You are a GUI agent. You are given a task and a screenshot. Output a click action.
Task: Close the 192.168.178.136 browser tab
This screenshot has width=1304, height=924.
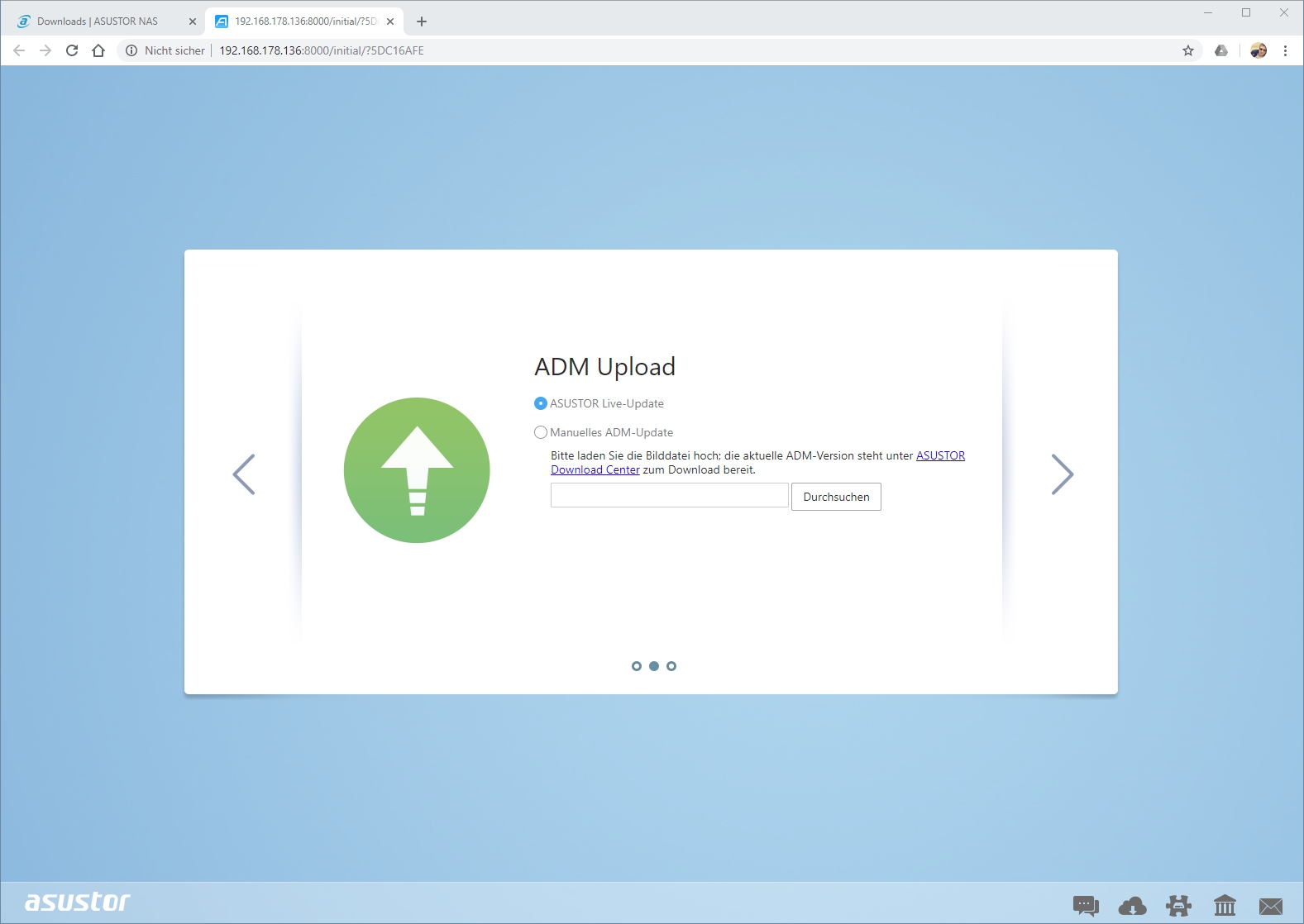point(390,21)
